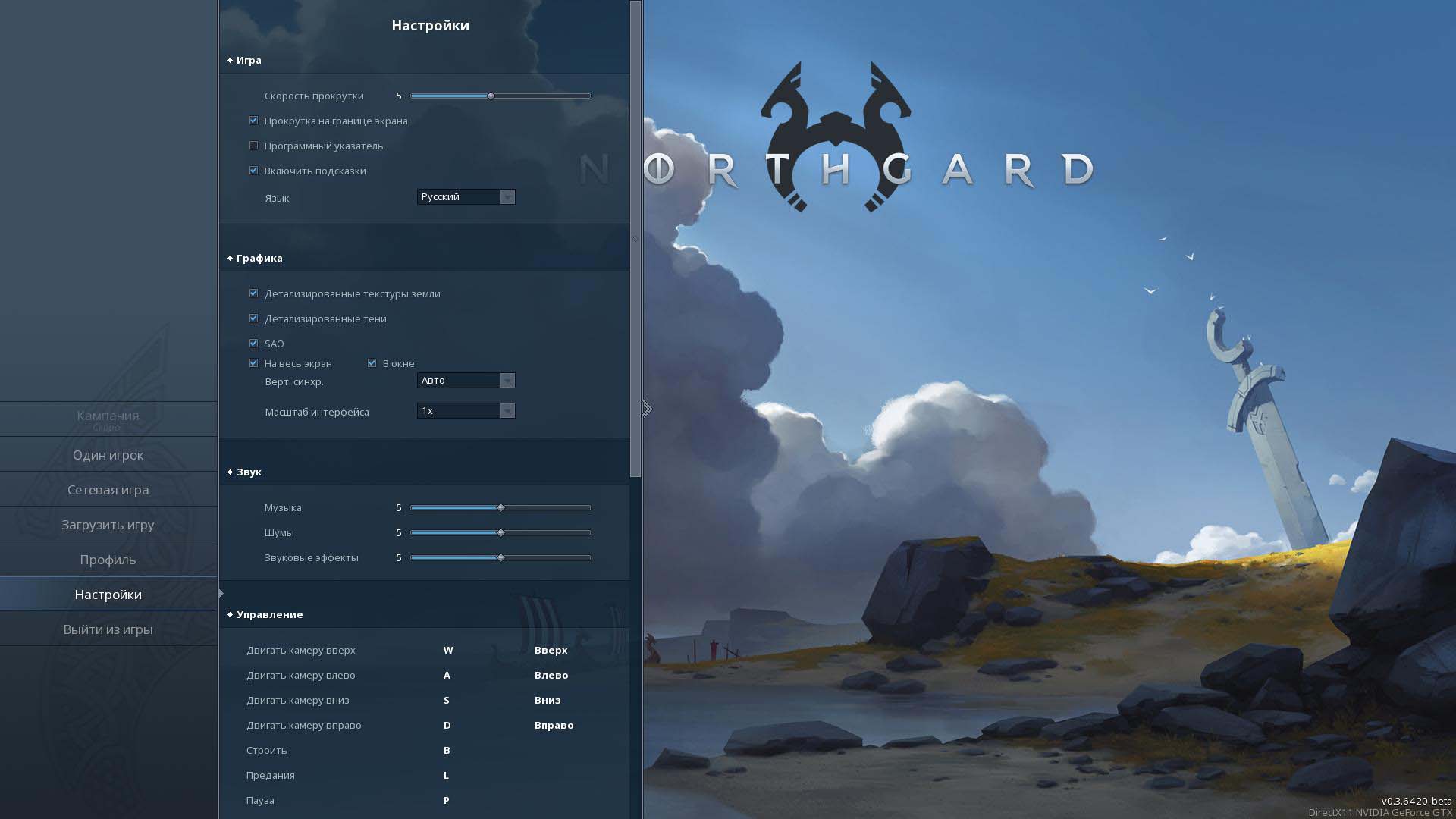The width and height of the screenshot is (1456, 819).
Task: Toggle Прокрутка на границе экрана checkbox
Action: (253, 121)
